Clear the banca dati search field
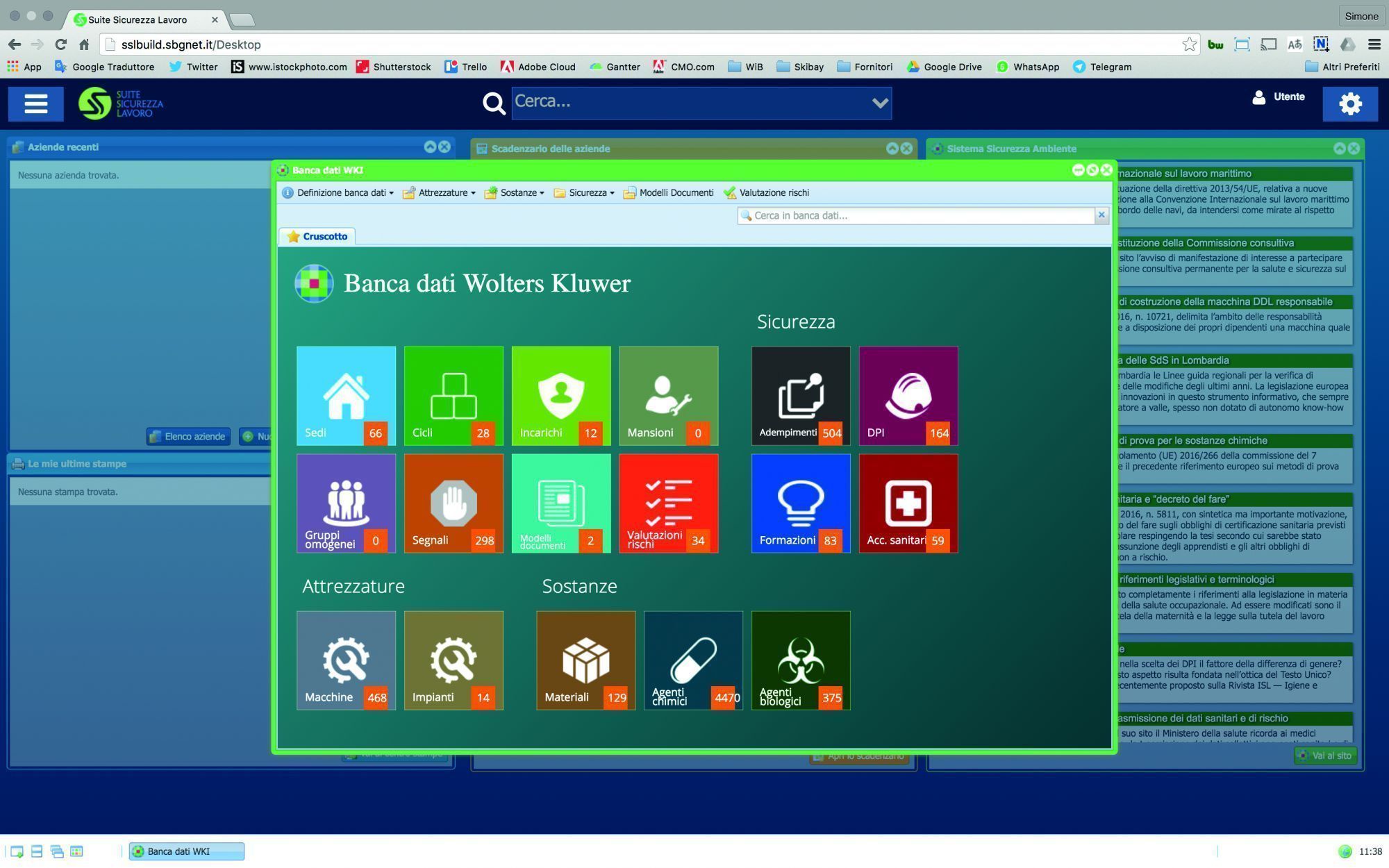This screenshot has height=868, width=1389. pos(1101,215)
